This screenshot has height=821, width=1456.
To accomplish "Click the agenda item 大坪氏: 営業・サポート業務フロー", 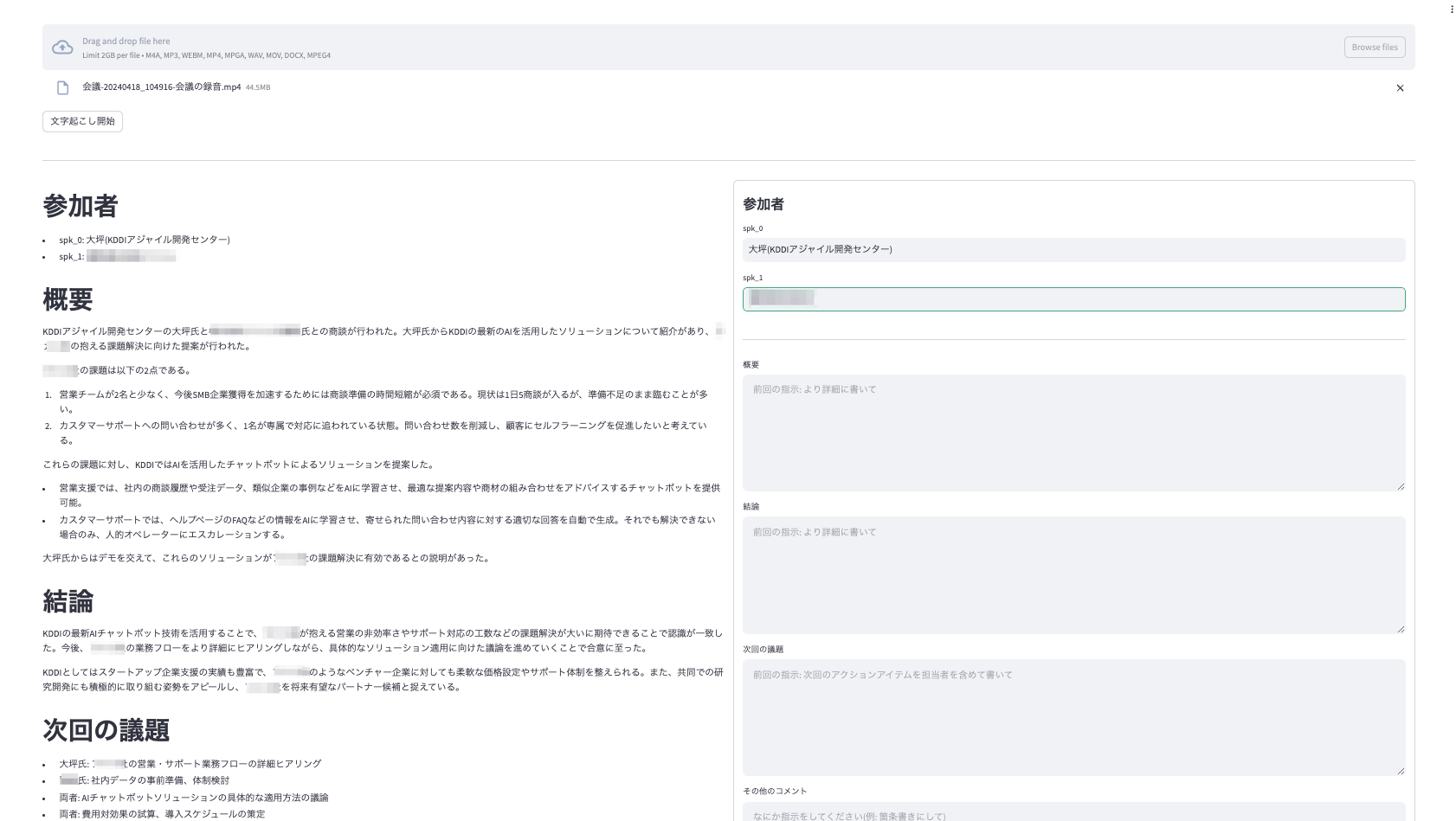I will point(190,764).
